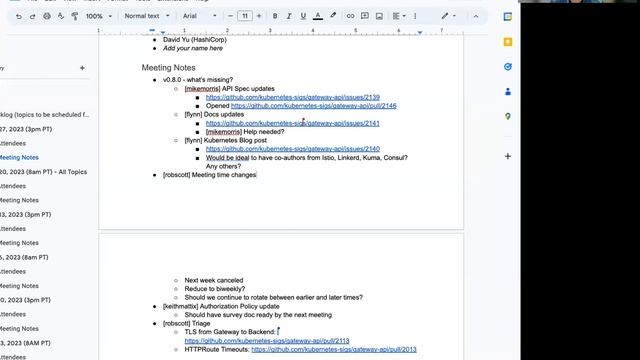
Task: Click '[flynn] Docs updates' line
Action: 214,114
